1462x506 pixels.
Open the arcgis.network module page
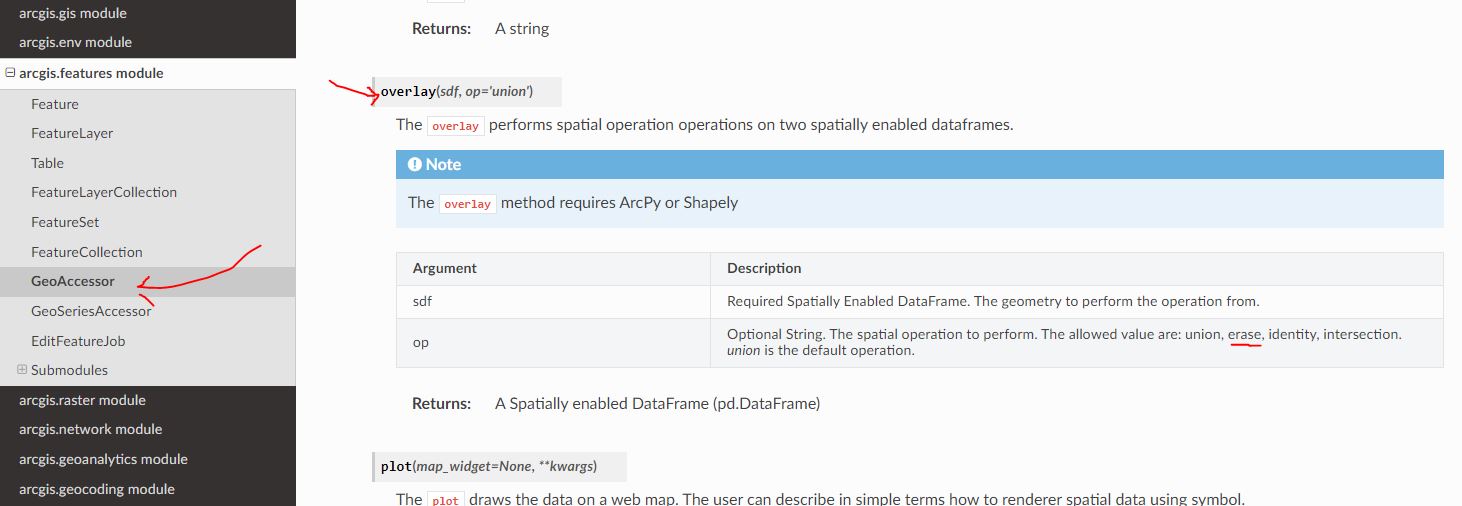coord(90,429)
